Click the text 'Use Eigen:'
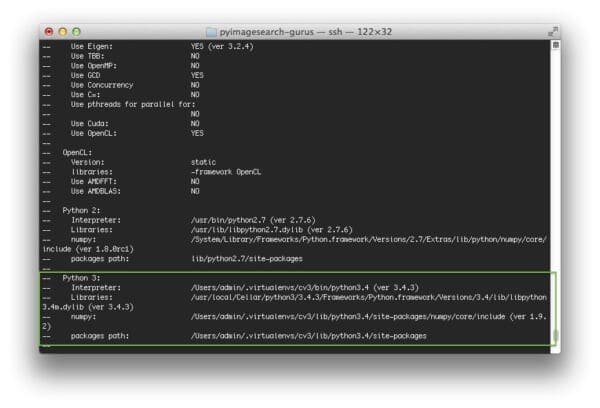600x408 pixels. (x=92, y=47)
